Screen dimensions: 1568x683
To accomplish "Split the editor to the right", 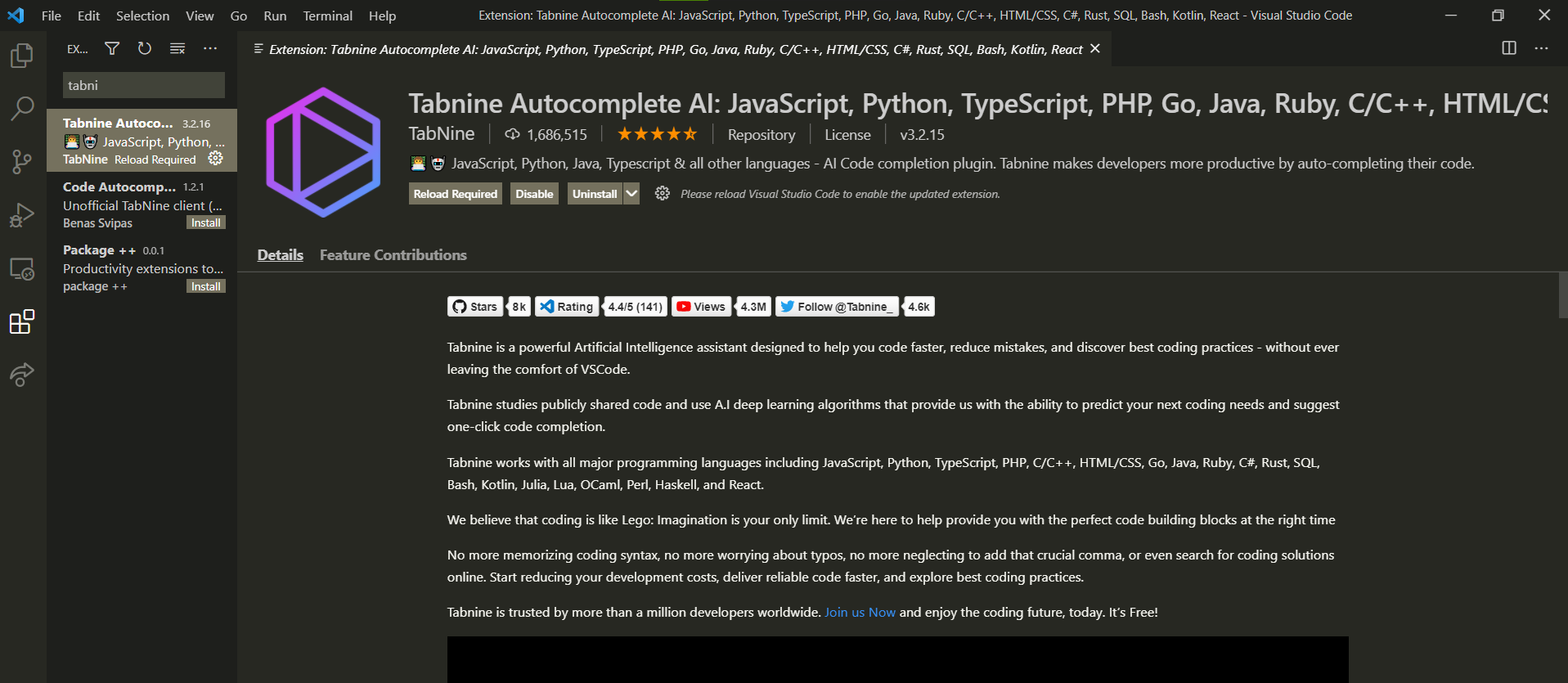I will click(x=1509, y=49).
